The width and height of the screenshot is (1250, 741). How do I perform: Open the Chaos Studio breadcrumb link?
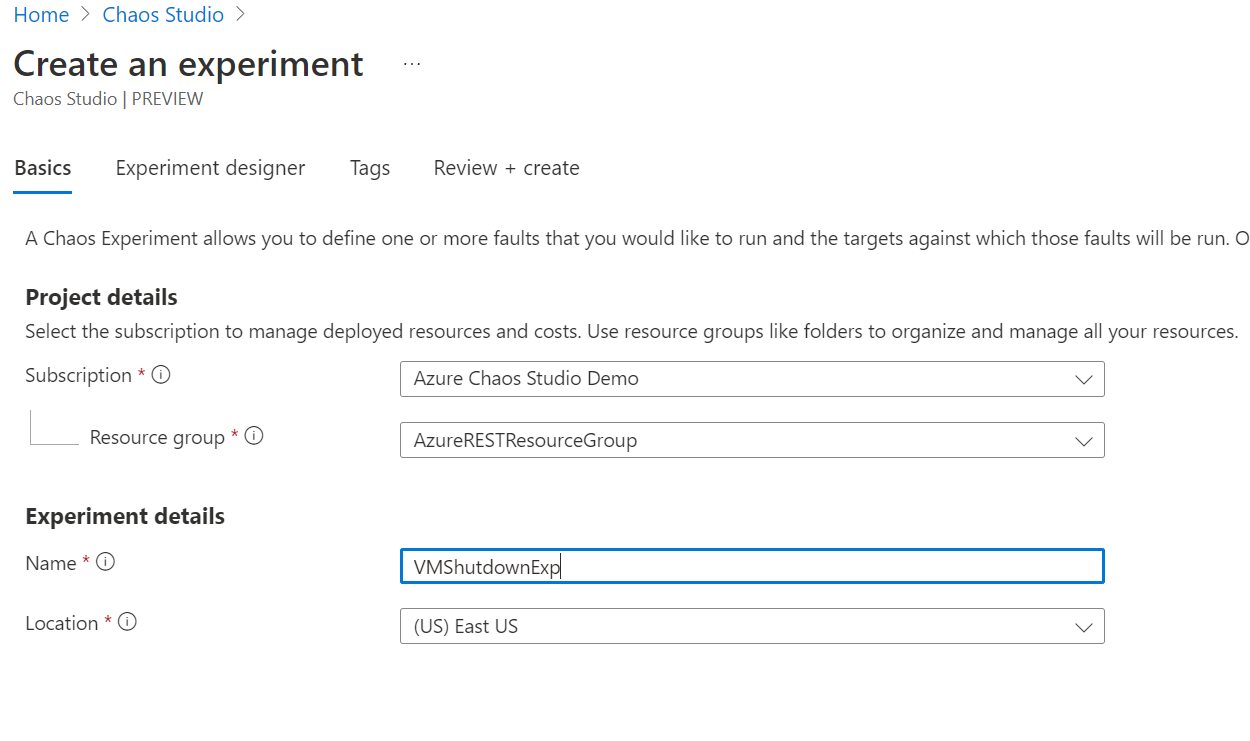[163, 14]
